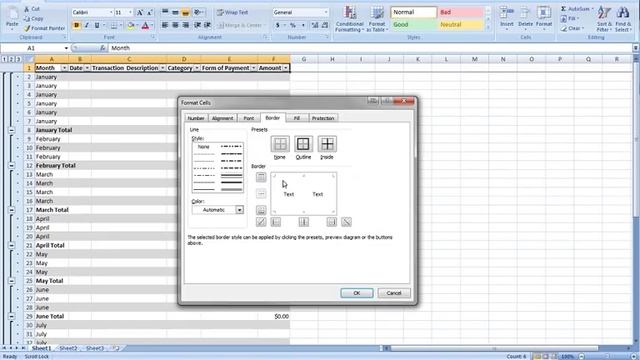The height and width of the screenshot is (360, 640).
Task: Switch to the Number tab
Action: click(x=196, y=118)
